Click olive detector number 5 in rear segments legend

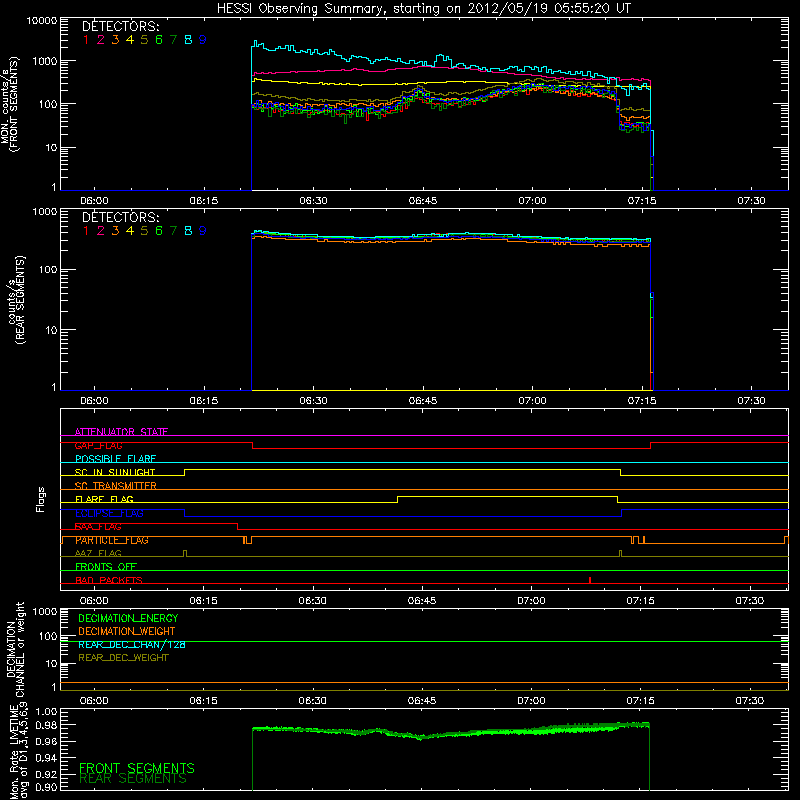click(x=144, y=231)
